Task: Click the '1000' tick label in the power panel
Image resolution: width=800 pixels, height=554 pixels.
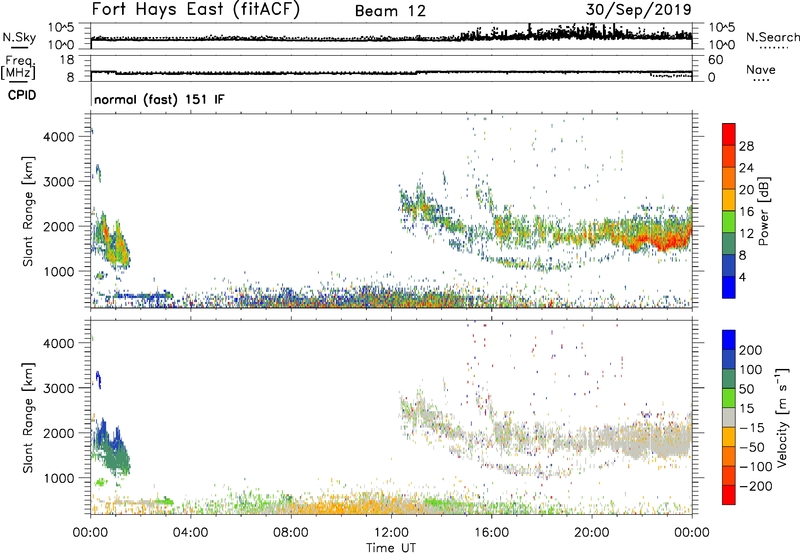Action: pos(58,271)
